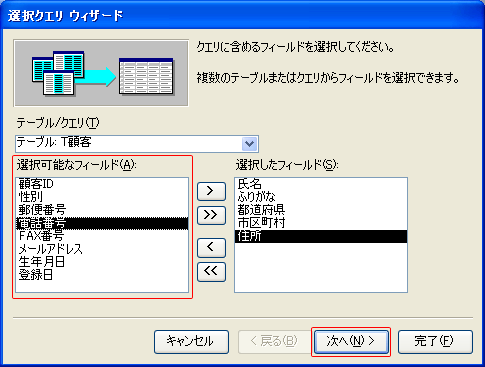Select ふりがな in selected fields list
Image resolution: width=485 pixels, height=367 pixels.
(x=321, y=197)
